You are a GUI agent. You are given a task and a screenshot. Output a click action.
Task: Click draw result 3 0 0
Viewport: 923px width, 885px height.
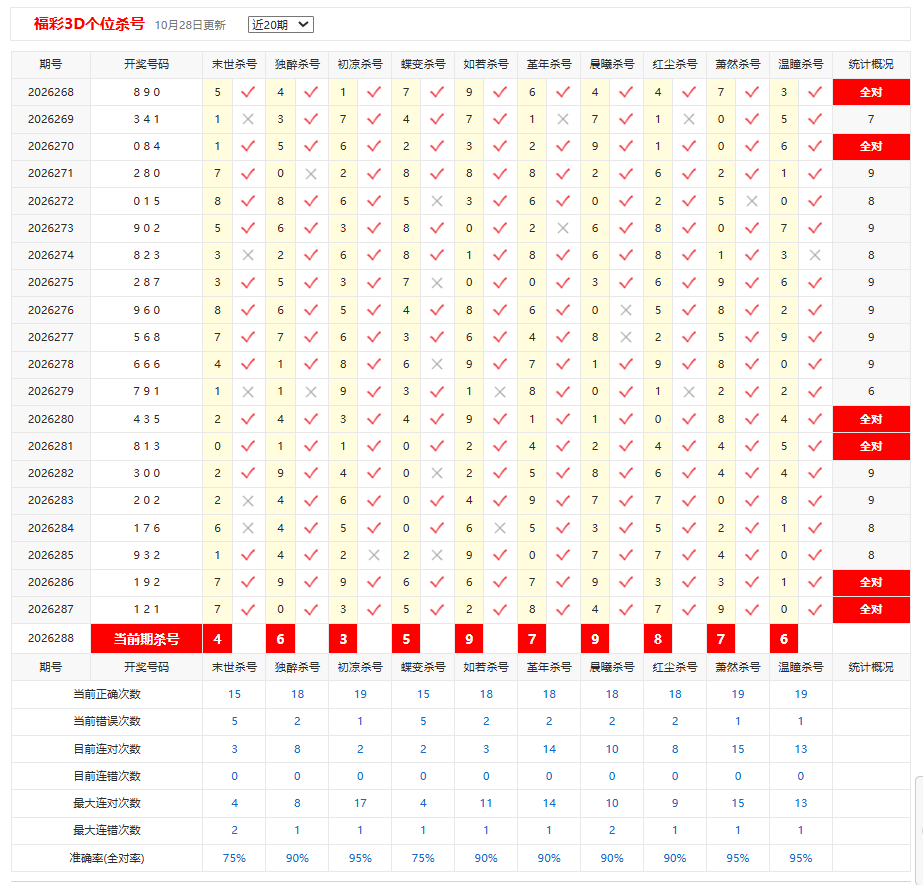click(x=147, y=473)
